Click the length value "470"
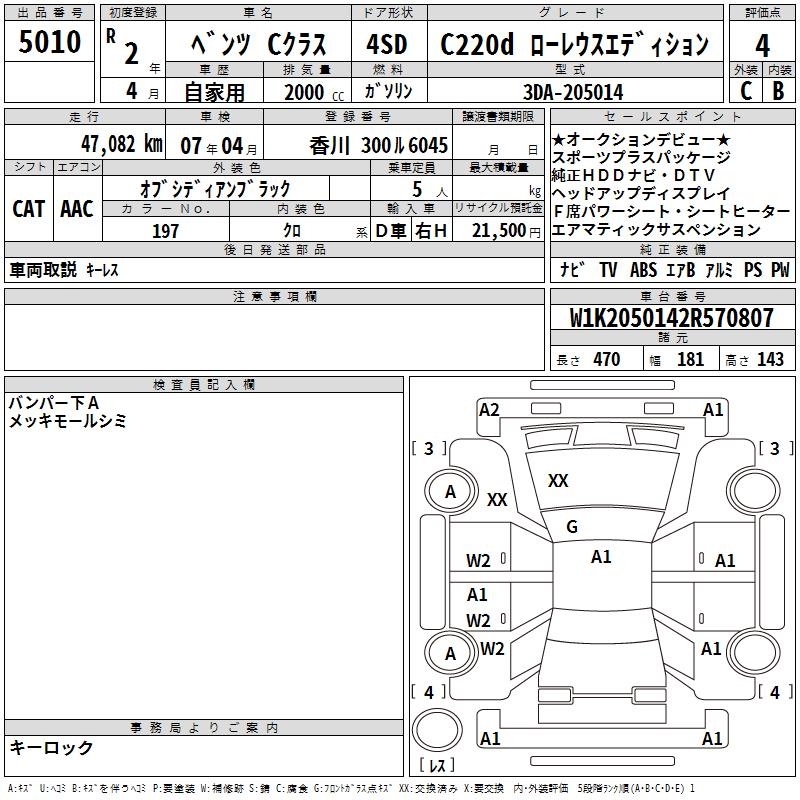The width and height of the screenshot is (800, 800). pyautogui.click(x=607, y=359)
